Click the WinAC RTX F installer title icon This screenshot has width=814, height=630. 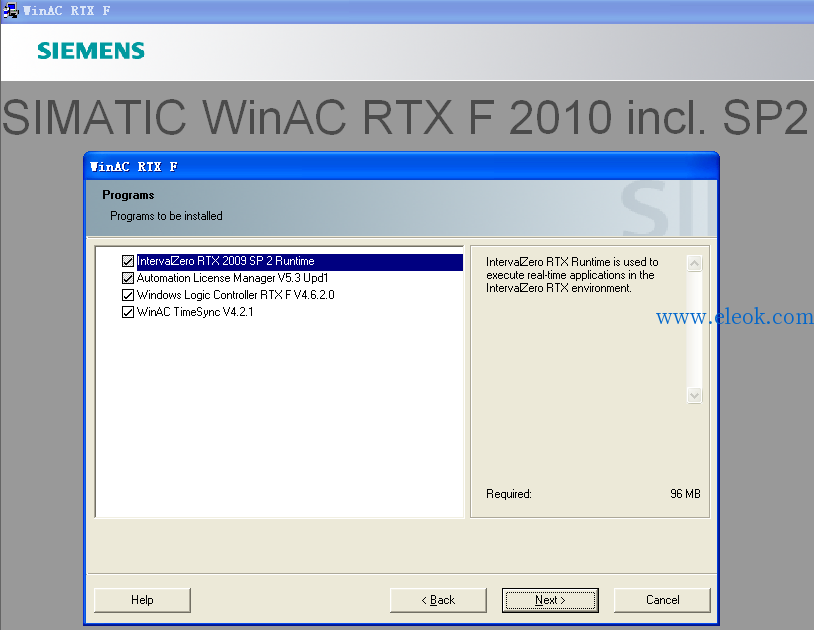click(x=10, y=10)
